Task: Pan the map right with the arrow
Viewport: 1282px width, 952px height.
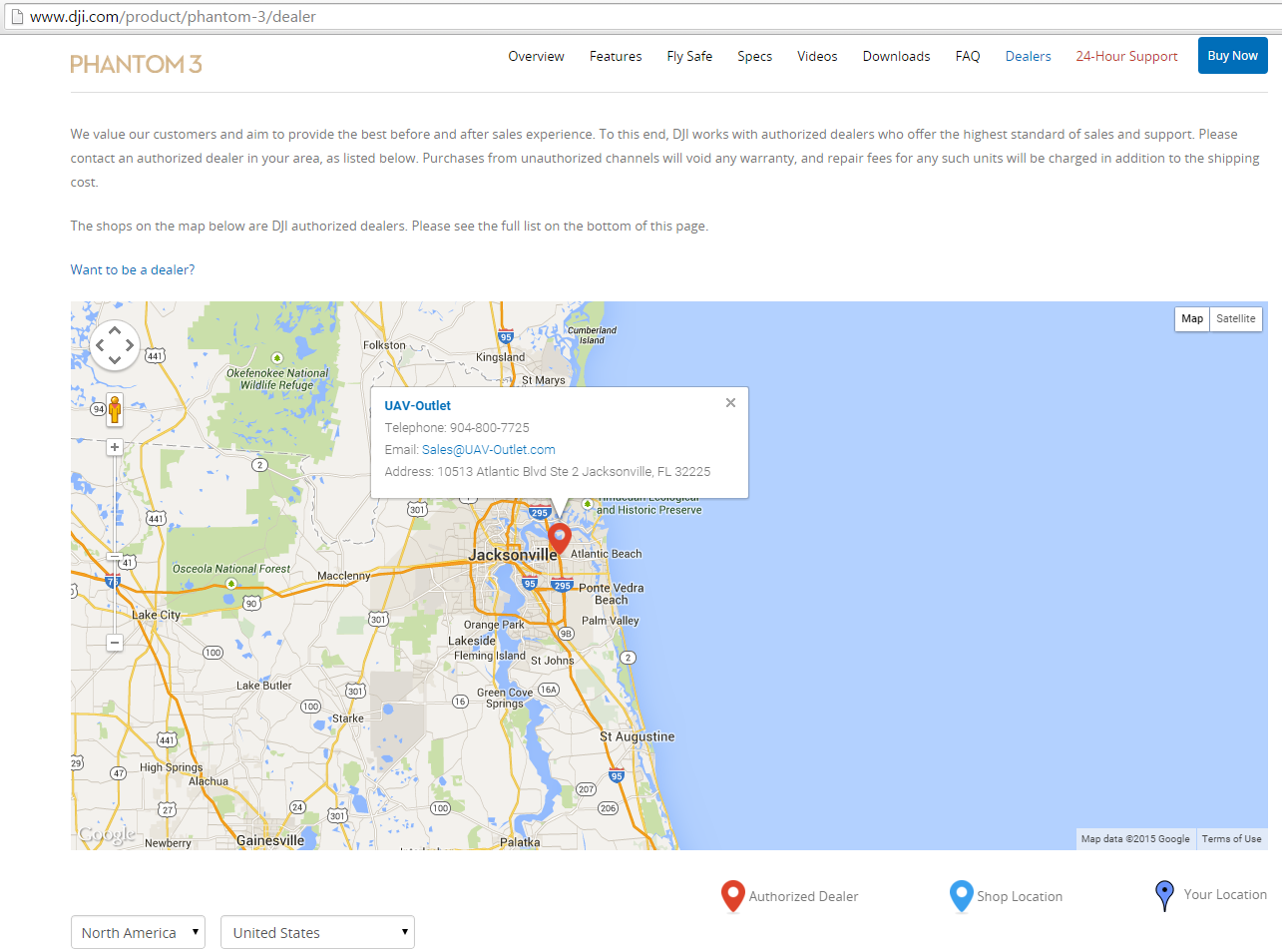Action: 130,345
